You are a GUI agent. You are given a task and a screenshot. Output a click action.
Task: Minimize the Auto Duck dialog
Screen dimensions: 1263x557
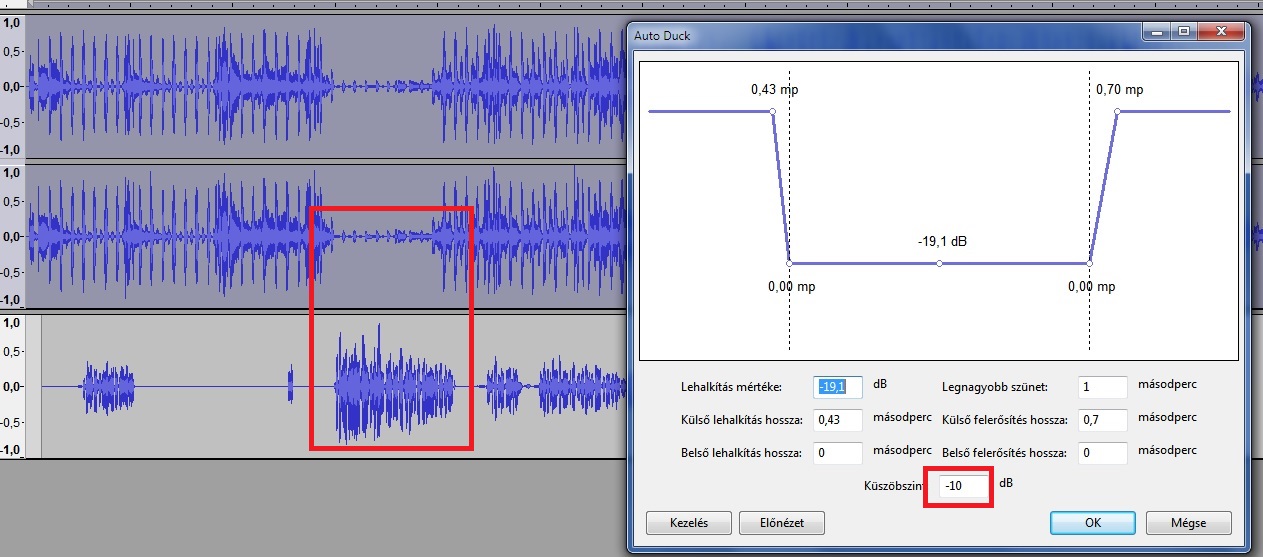click(1158, 33)
